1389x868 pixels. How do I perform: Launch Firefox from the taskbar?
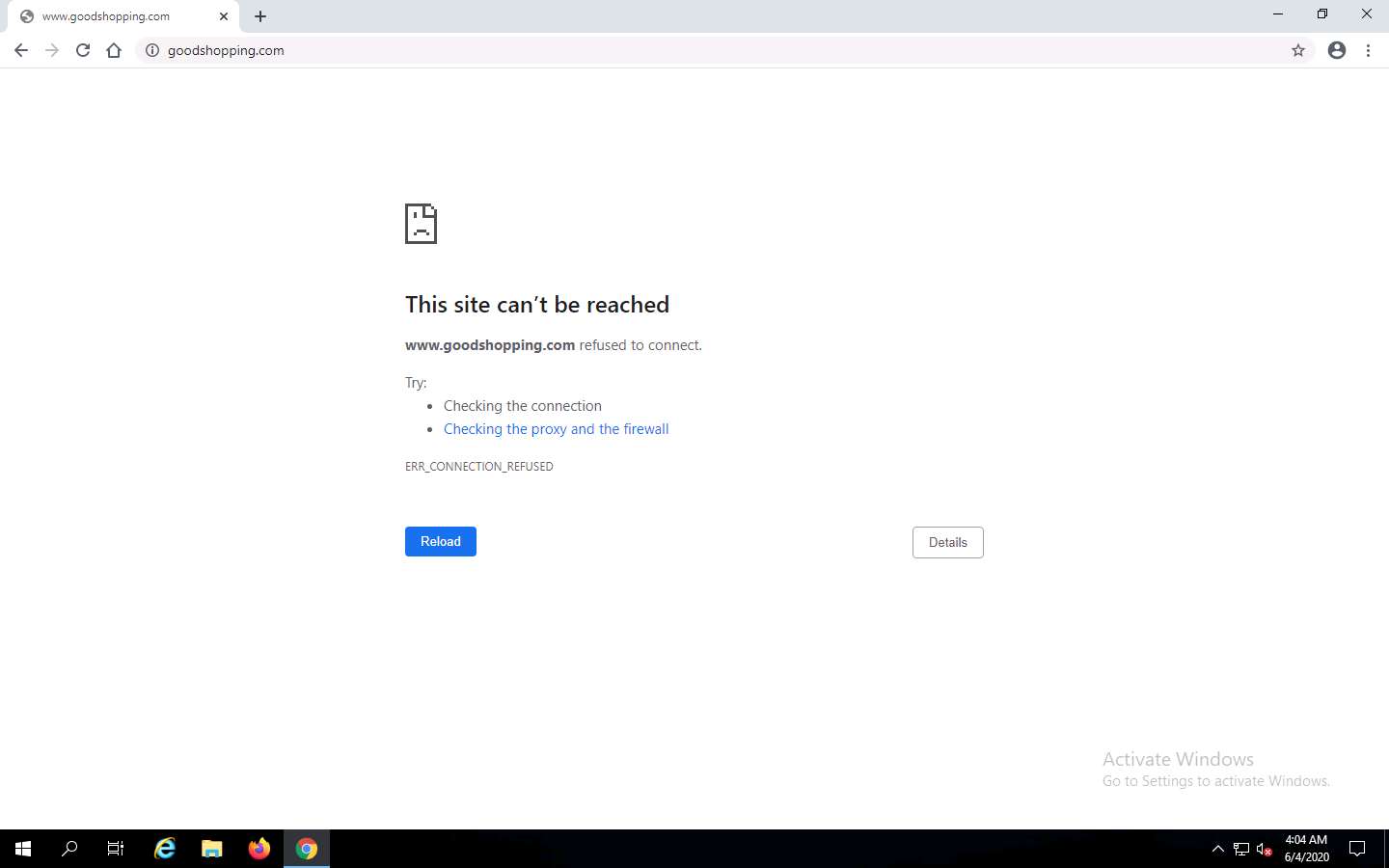[259, 849]
